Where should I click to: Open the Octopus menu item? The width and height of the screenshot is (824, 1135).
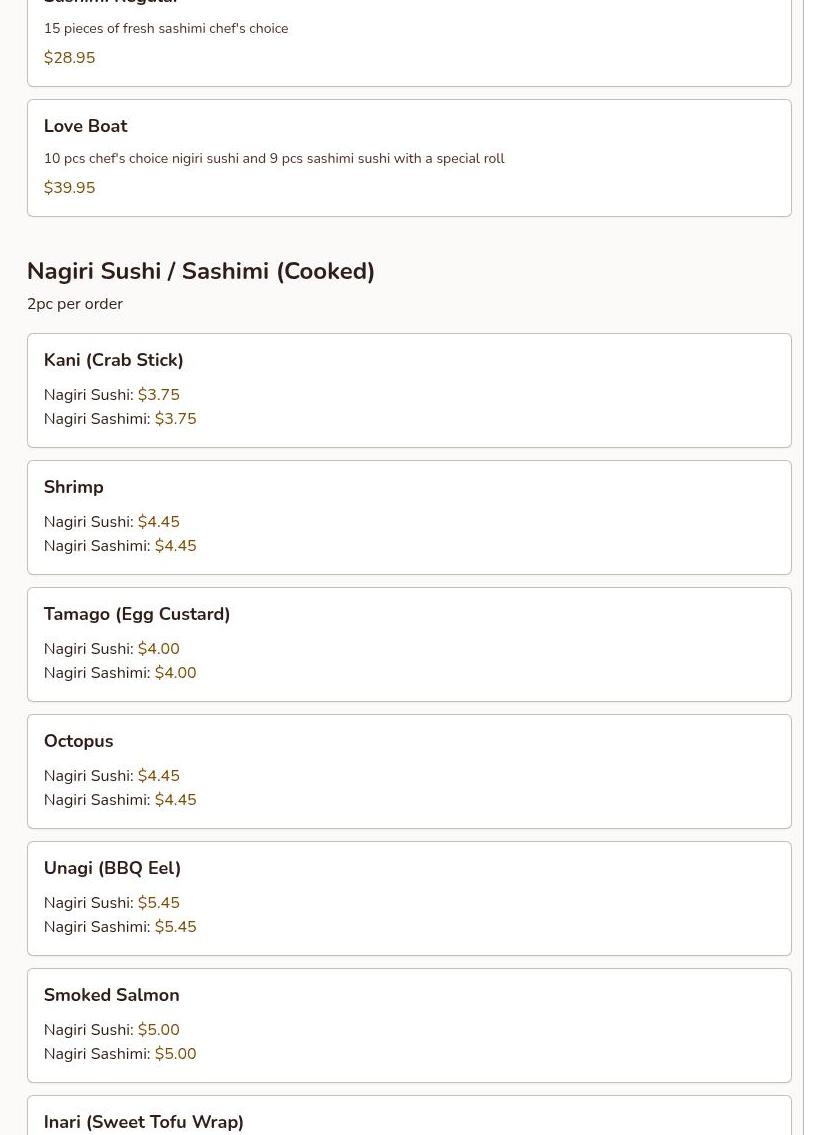(78, 741)
